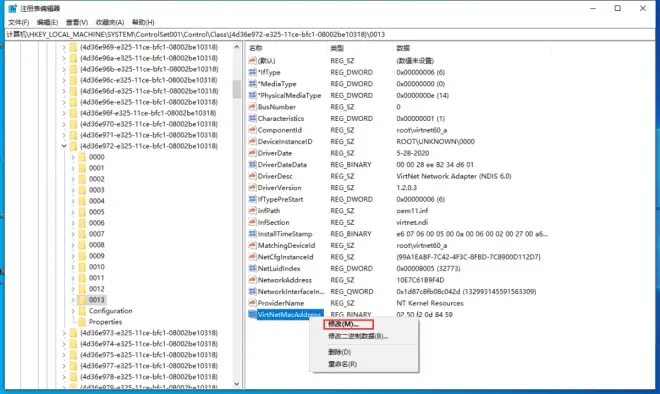Screen dimensions: 660x394
Task: Select the NetworkAddress string icon
Action: [x=253, y=280]
